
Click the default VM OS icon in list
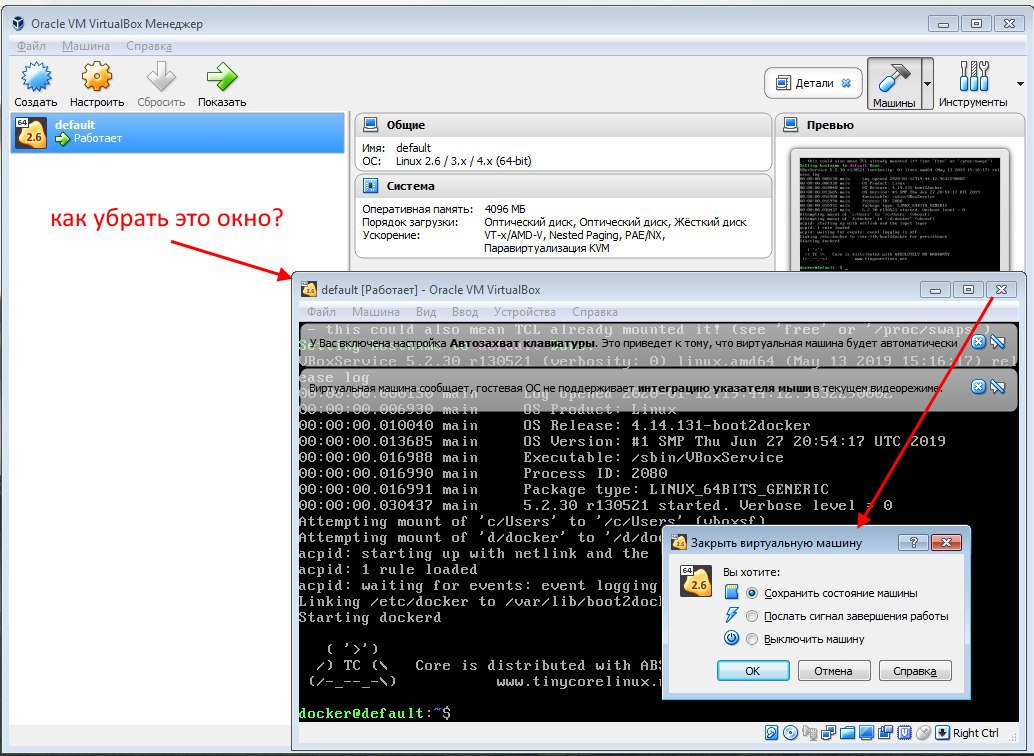(31, 133)
